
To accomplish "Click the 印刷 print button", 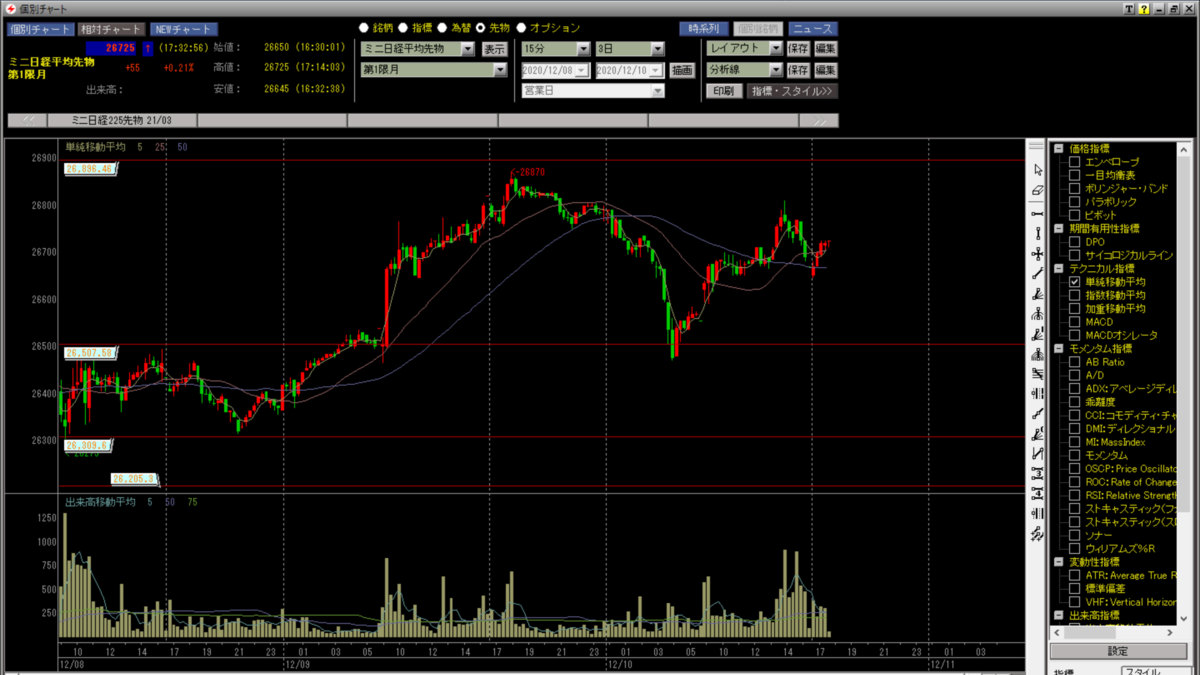I will point(723,91).
